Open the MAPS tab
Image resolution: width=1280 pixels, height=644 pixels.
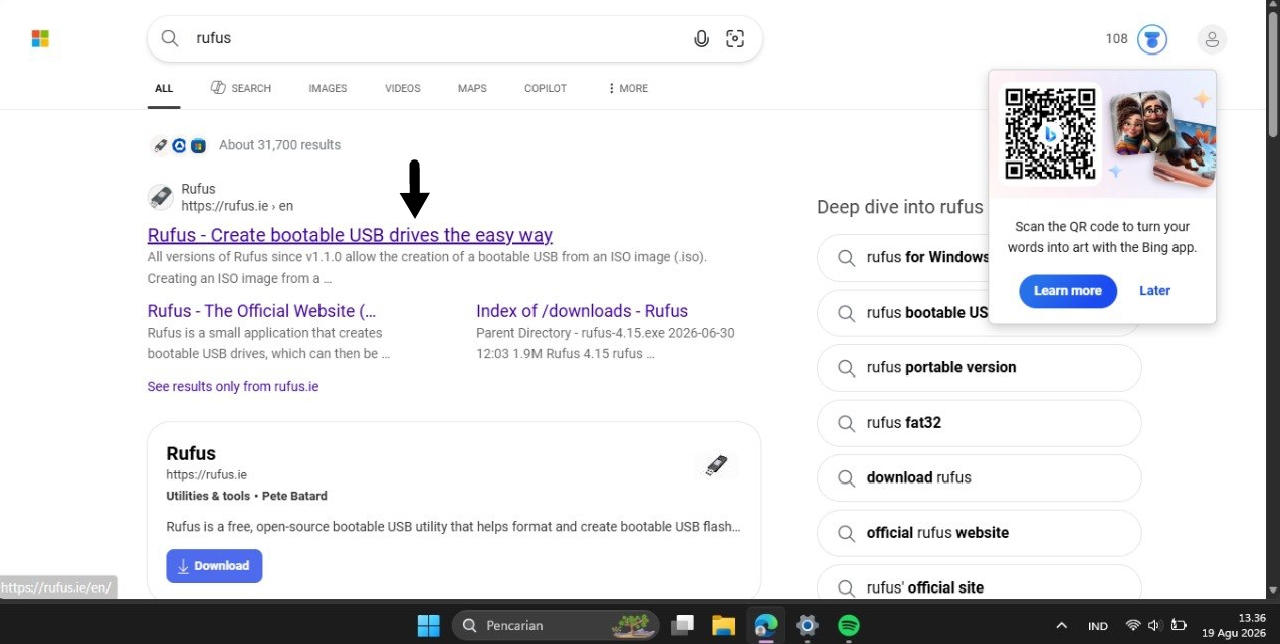472,88
